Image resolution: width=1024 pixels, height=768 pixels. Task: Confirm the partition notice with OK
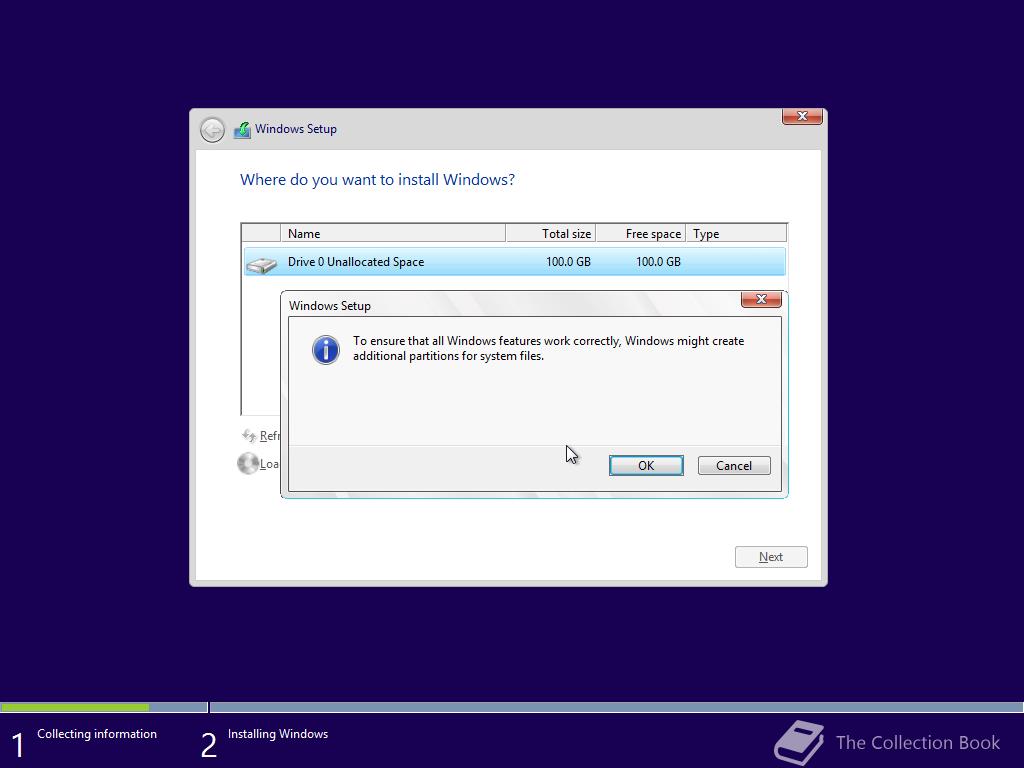(646, 466)
